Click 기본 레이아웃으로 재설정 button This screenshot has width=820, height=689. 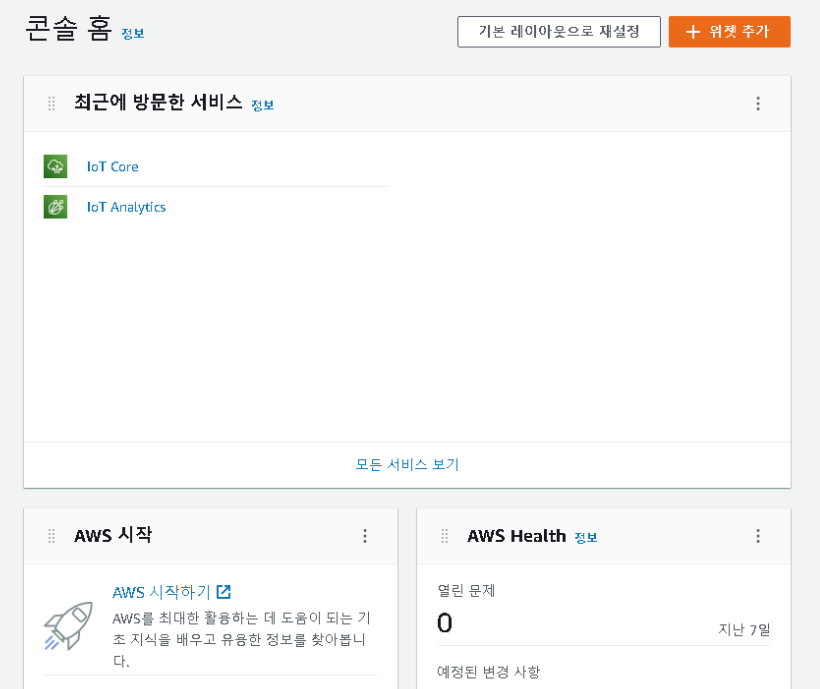[559, 32]
